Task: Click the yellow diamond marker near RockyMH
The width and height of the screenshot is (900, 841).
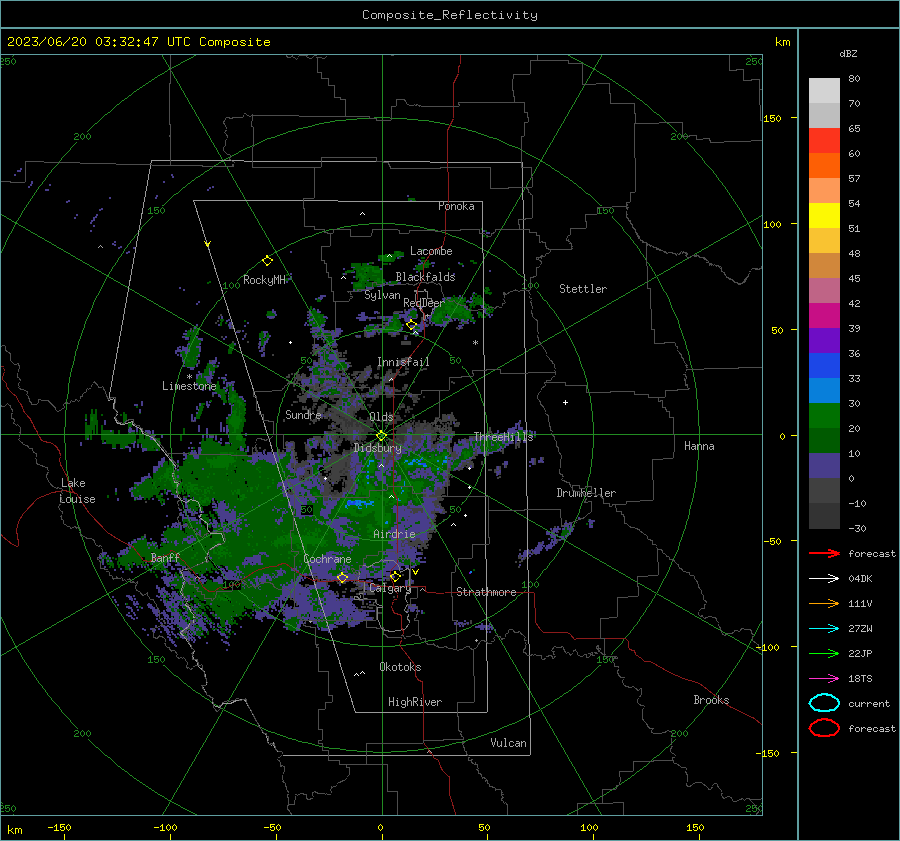Action: point(267,261)
